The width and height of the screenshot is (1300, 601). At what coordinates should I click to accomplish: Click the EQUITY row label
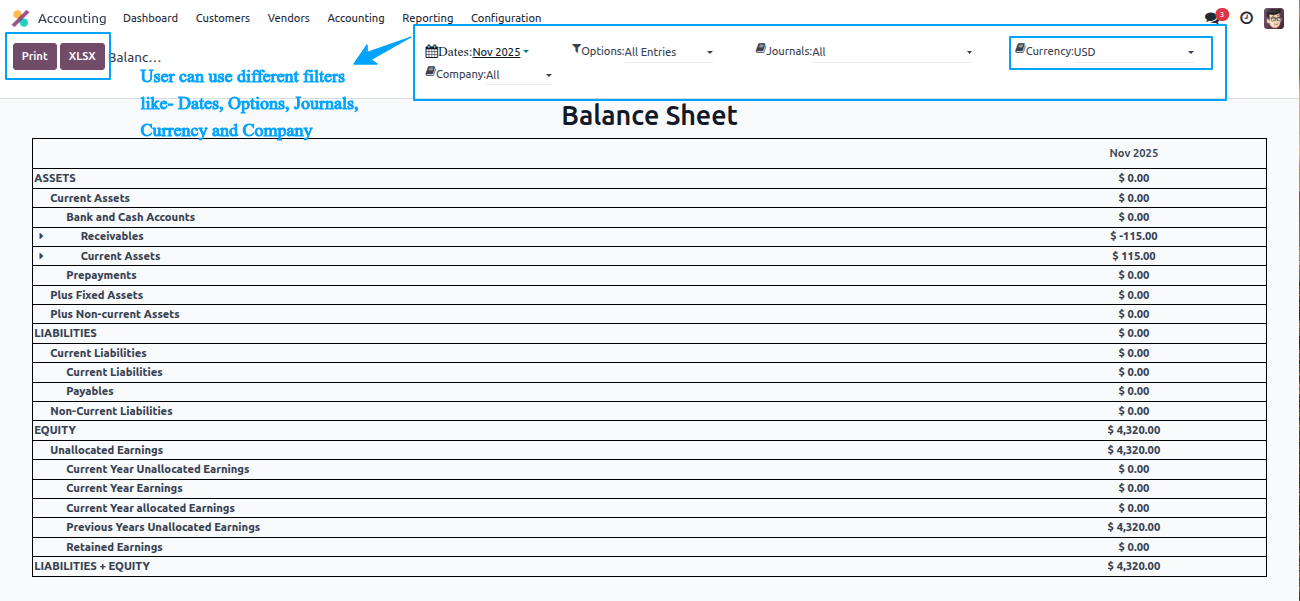click(55, 430)
